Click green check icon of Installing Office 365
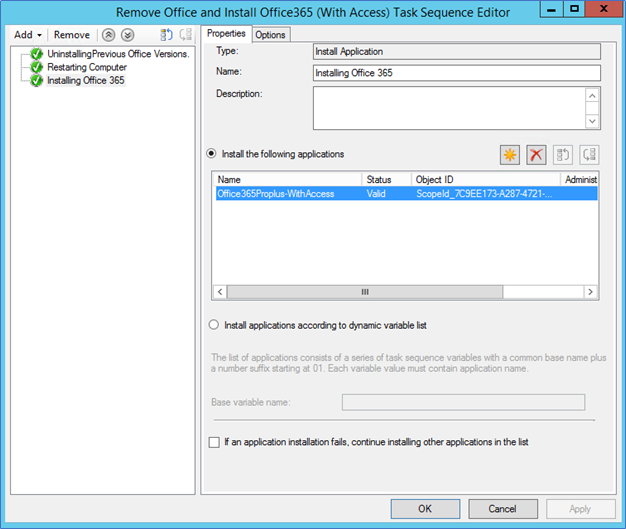Viewport: 626px width, 529px height. point(36,80)
